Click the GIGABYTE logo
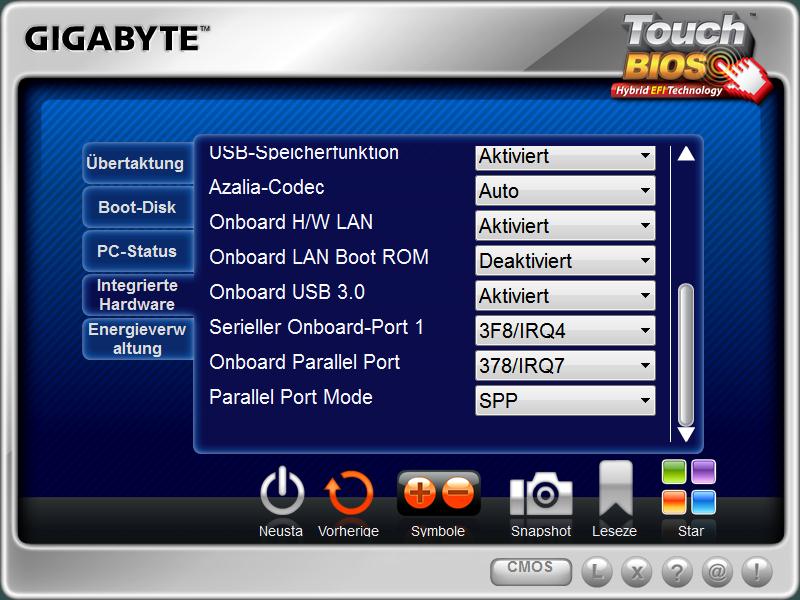 pos(117,39)
